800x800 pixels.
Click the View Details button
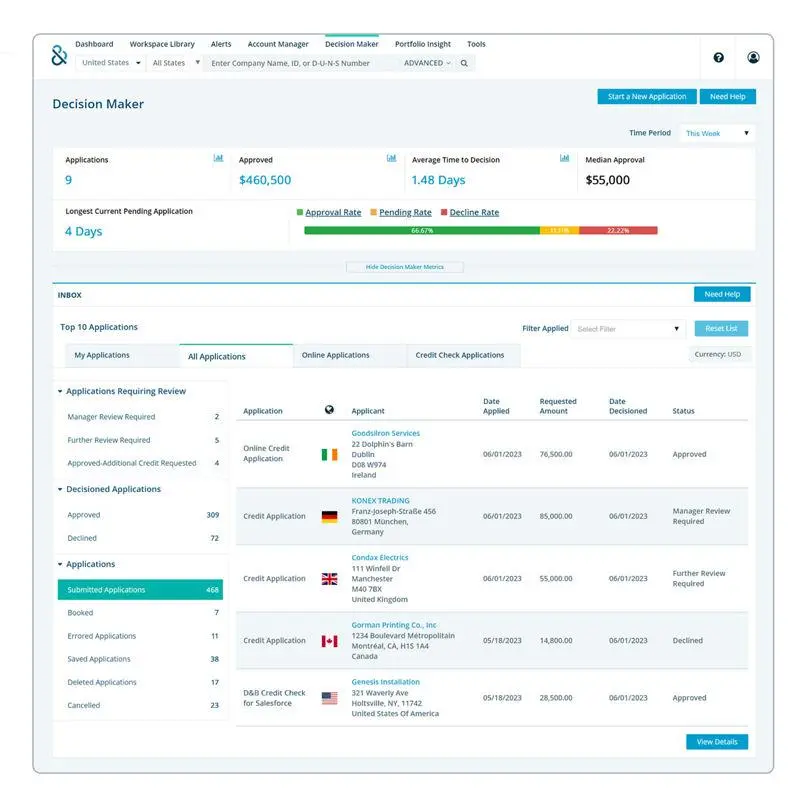pos(717,742)
